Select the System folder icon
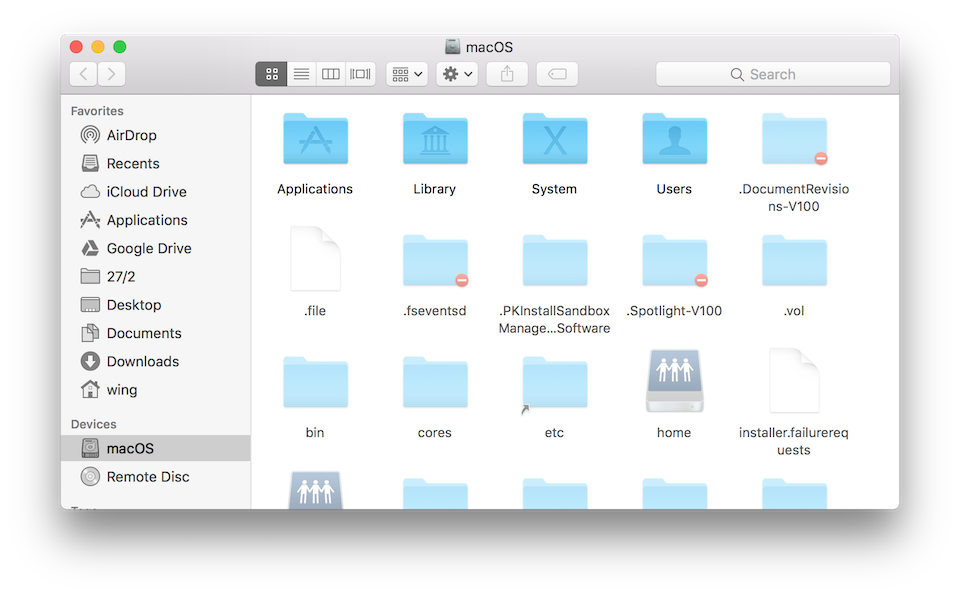The image size is (960, 596). [x=555, y=139]
